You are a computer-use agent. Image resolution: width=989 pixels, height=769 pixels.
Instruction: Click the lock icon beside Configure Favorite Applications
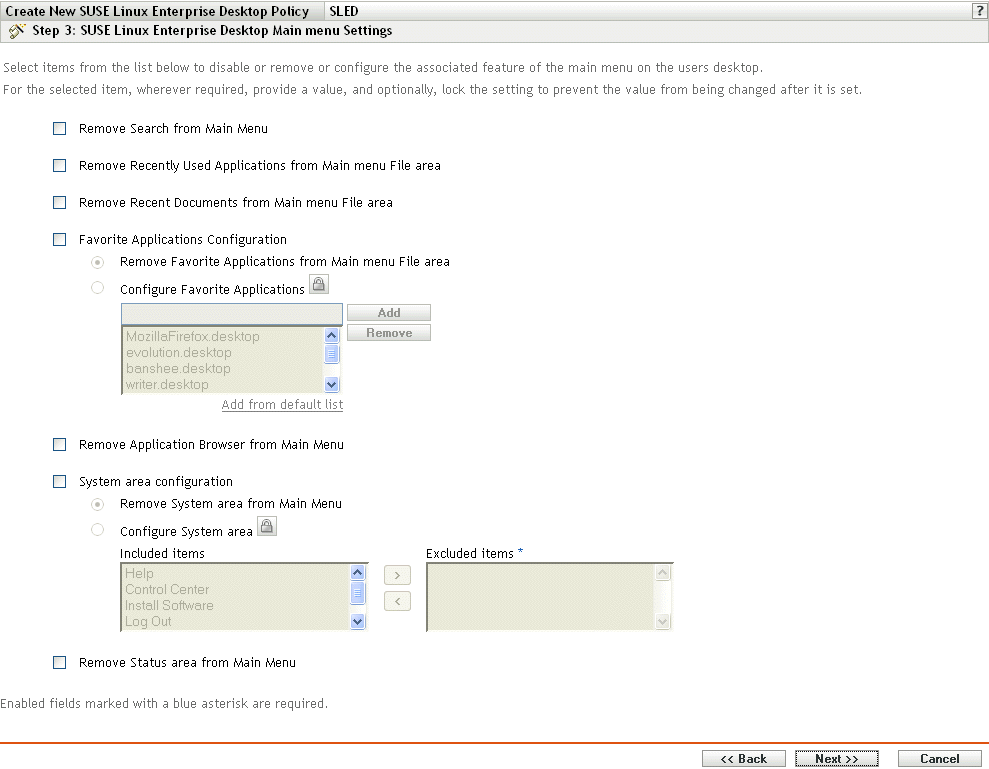coord(318,284)
